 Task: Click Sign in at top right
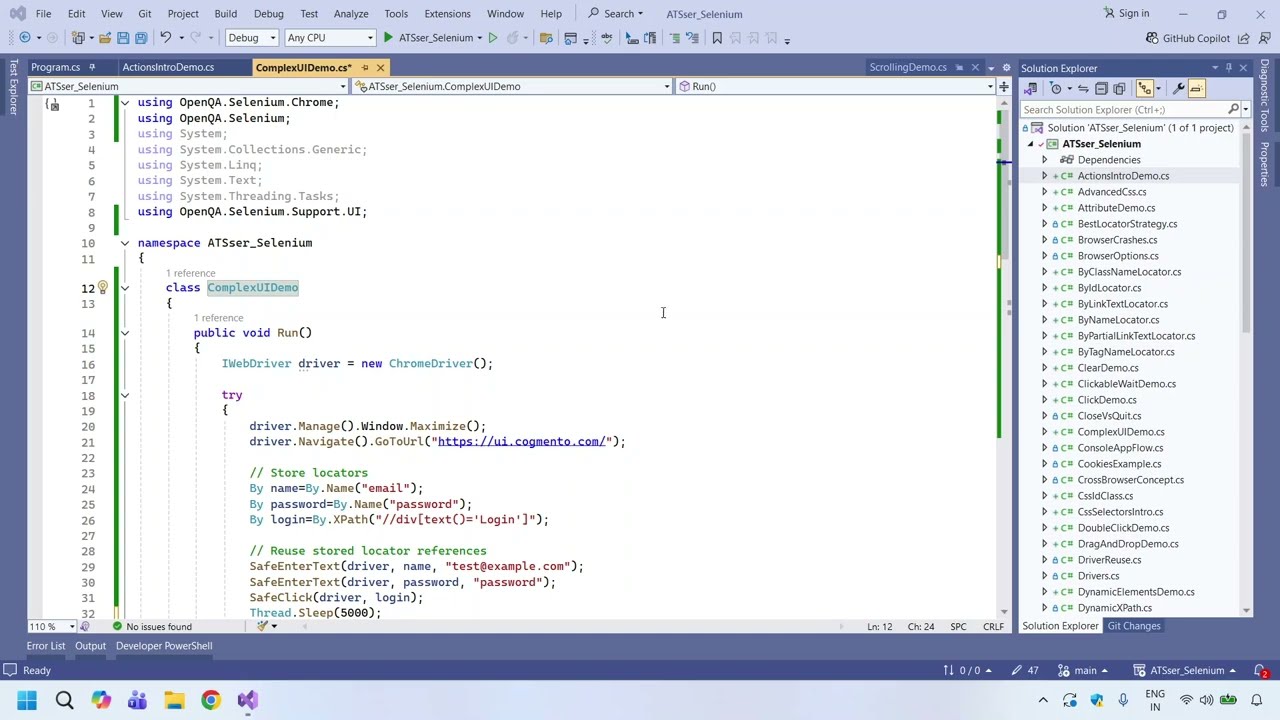pos(1126,13)
